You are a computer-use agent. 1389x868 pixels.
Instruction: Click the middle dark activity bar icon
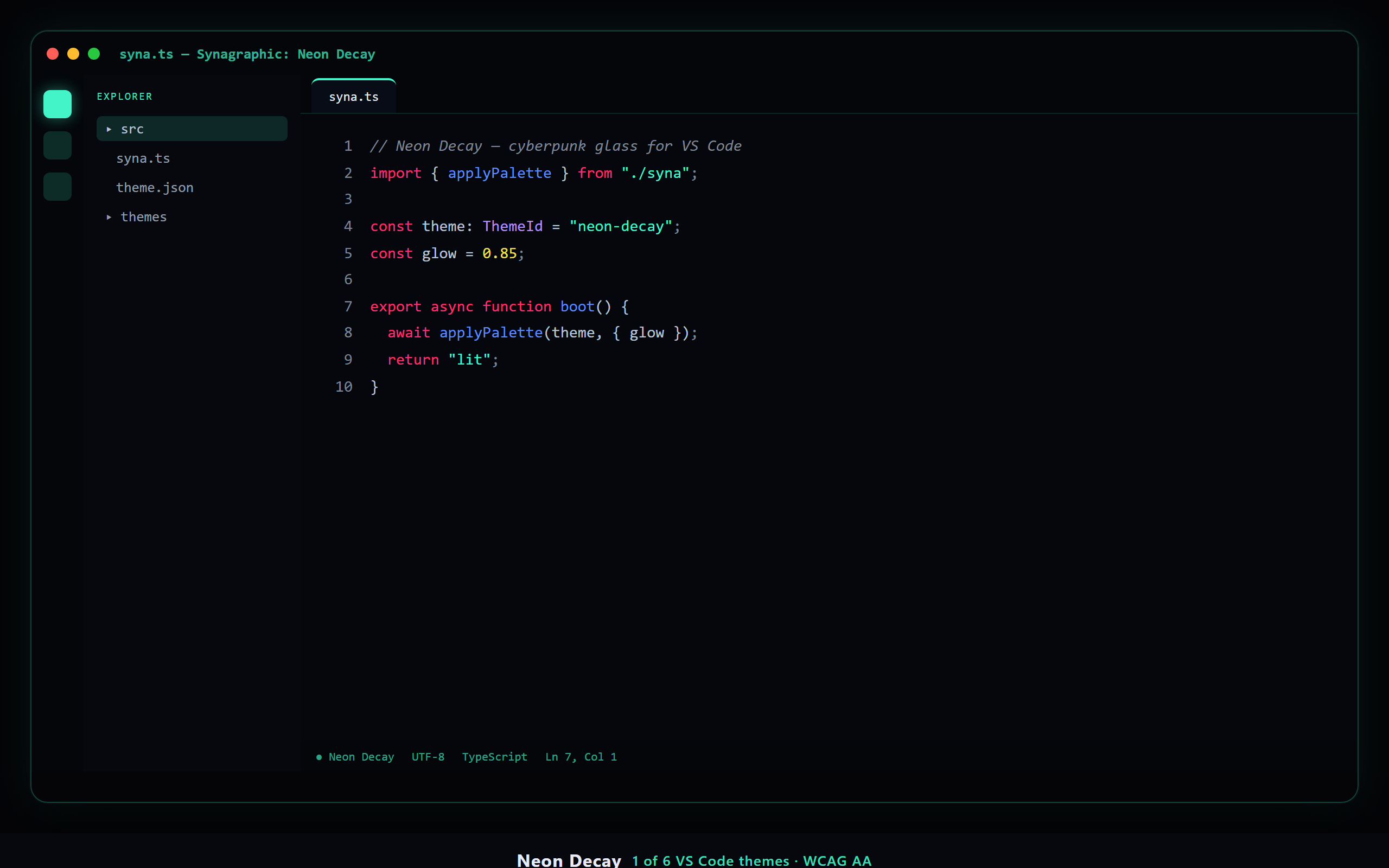pos(58,145)
